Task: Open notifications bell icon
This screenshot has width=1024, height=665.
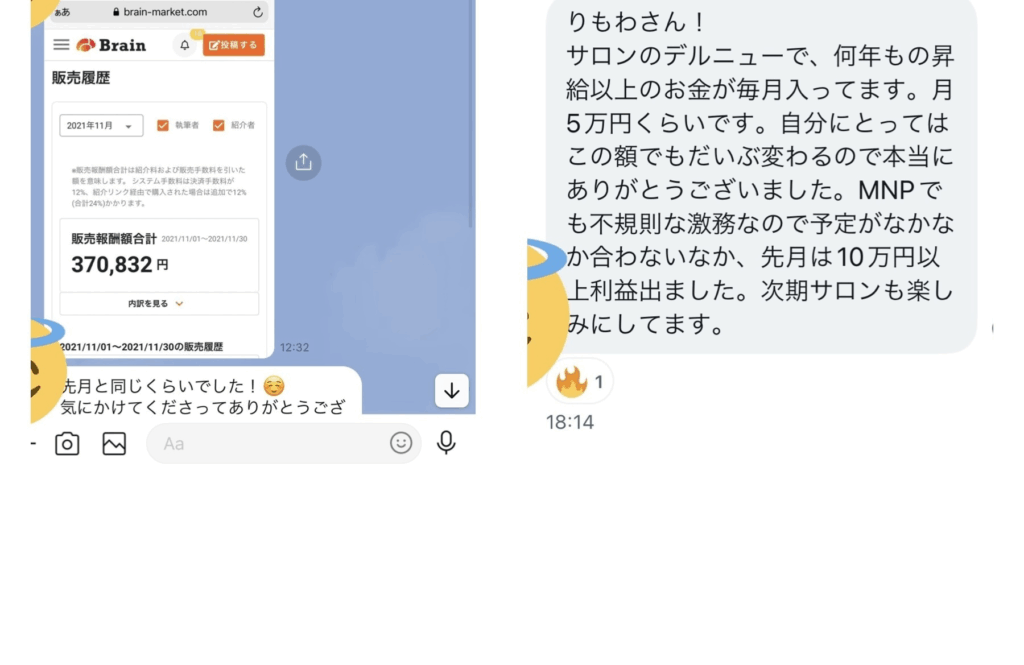Action: point(185,45)
